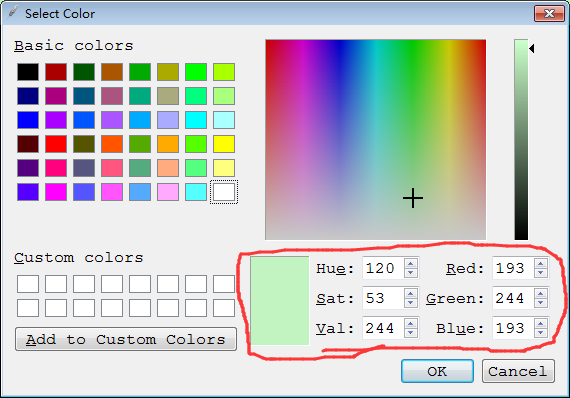This screenshot has height=398, width=570.
Task: Click the crosshair in the color spectrum
Action: click(413, 198)
